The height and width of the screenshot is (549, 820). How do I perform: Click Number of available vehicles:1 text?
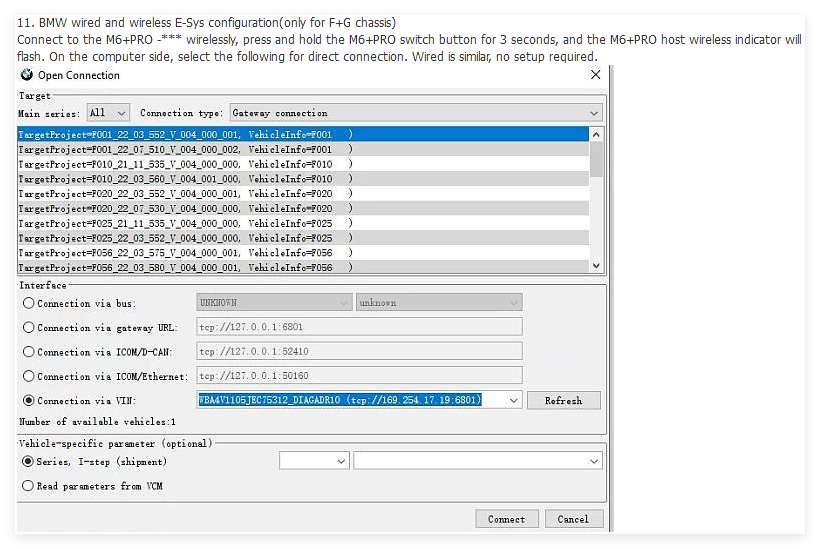click(x=97, y=421)
